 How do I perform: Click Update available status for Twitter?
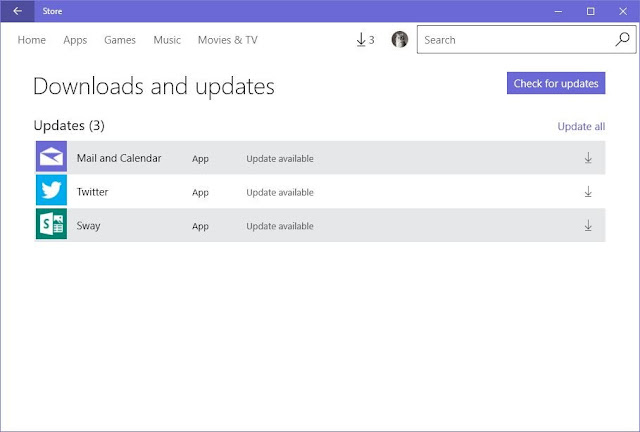click(x=280, y=192)
